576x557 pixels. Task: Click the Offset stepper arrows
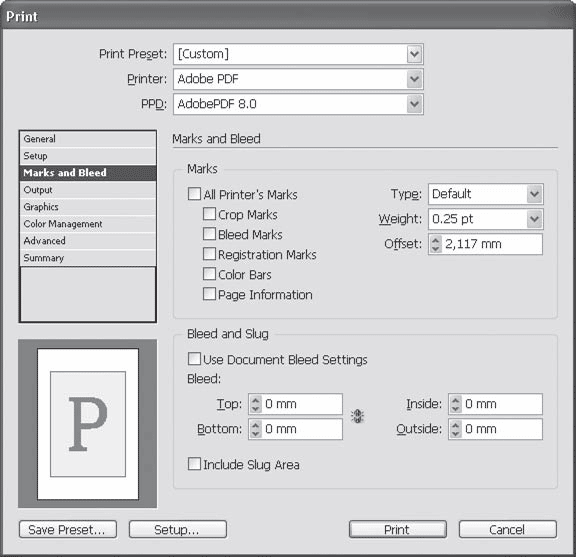tap(436, 244)
